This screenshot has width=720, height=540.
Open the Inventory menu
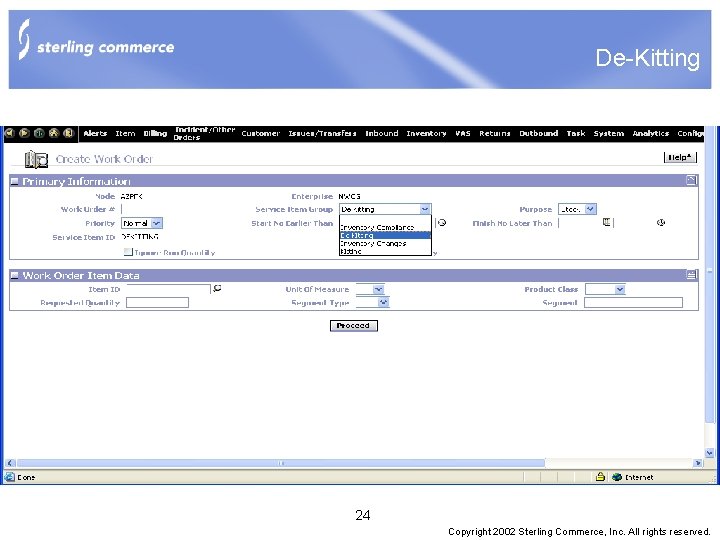click(x=426, y=133)
